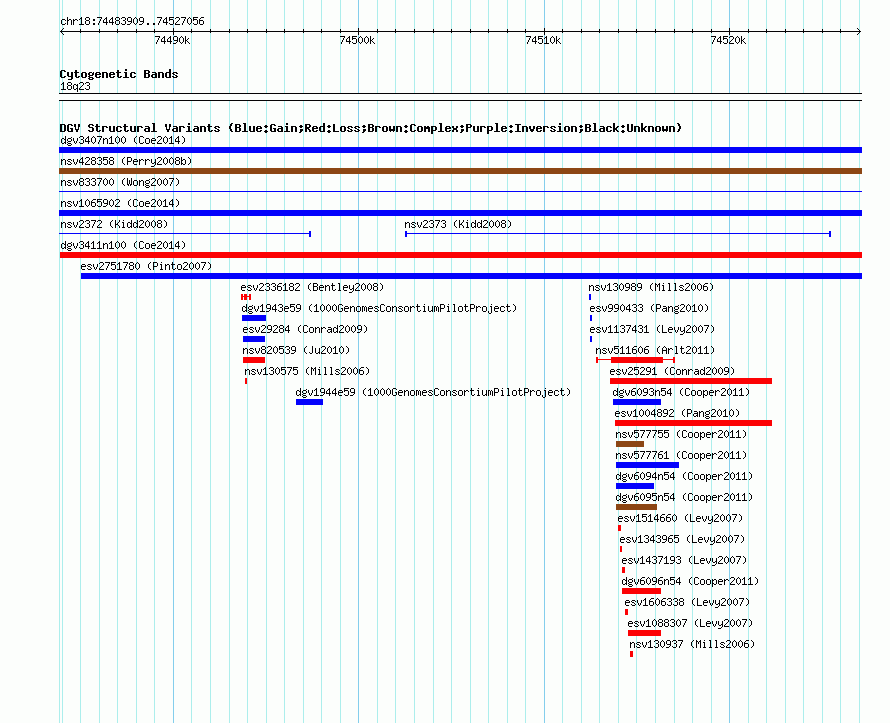The height and width of the screenshot is (723, 890).
Task: Click the chr18:74483909..74527056 coordinate label
Action: tap(132, 21)
